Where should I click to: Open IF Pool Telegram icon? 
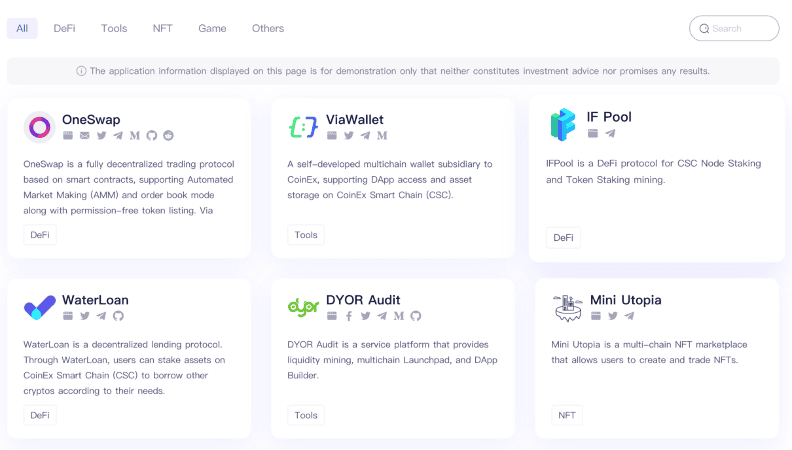pos(610,133)
